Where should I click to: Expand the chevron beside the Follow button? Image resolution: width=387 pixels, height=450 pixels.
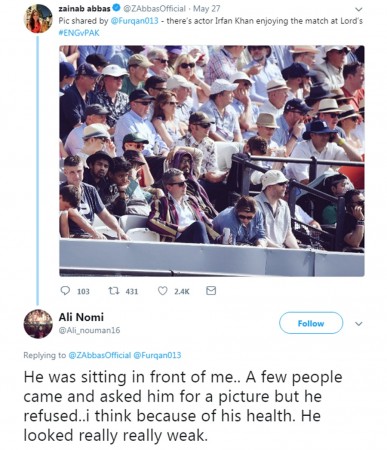tap(359, 324)
